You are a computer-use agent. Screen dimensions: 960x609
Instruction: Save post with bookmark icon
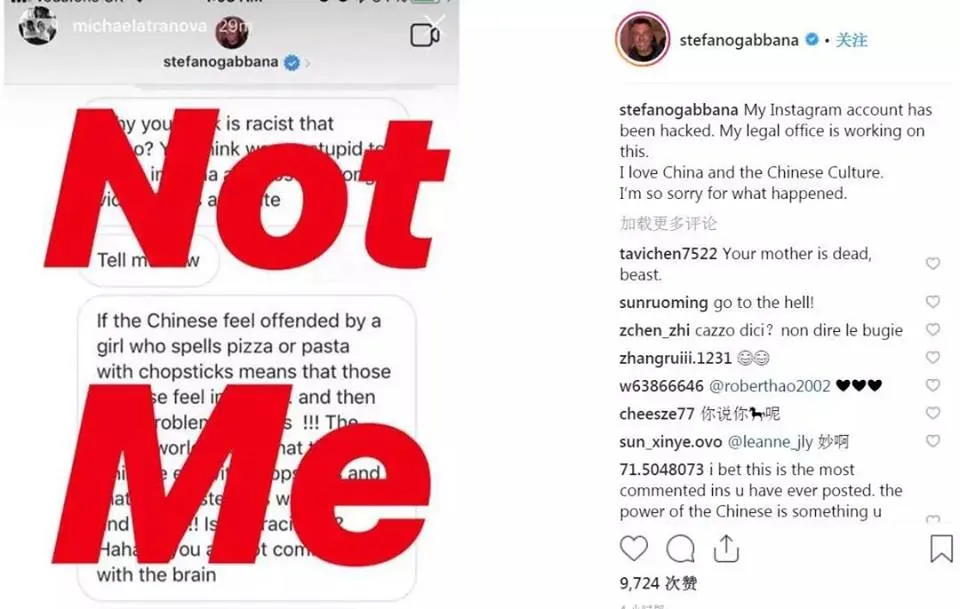pos(941,548)
